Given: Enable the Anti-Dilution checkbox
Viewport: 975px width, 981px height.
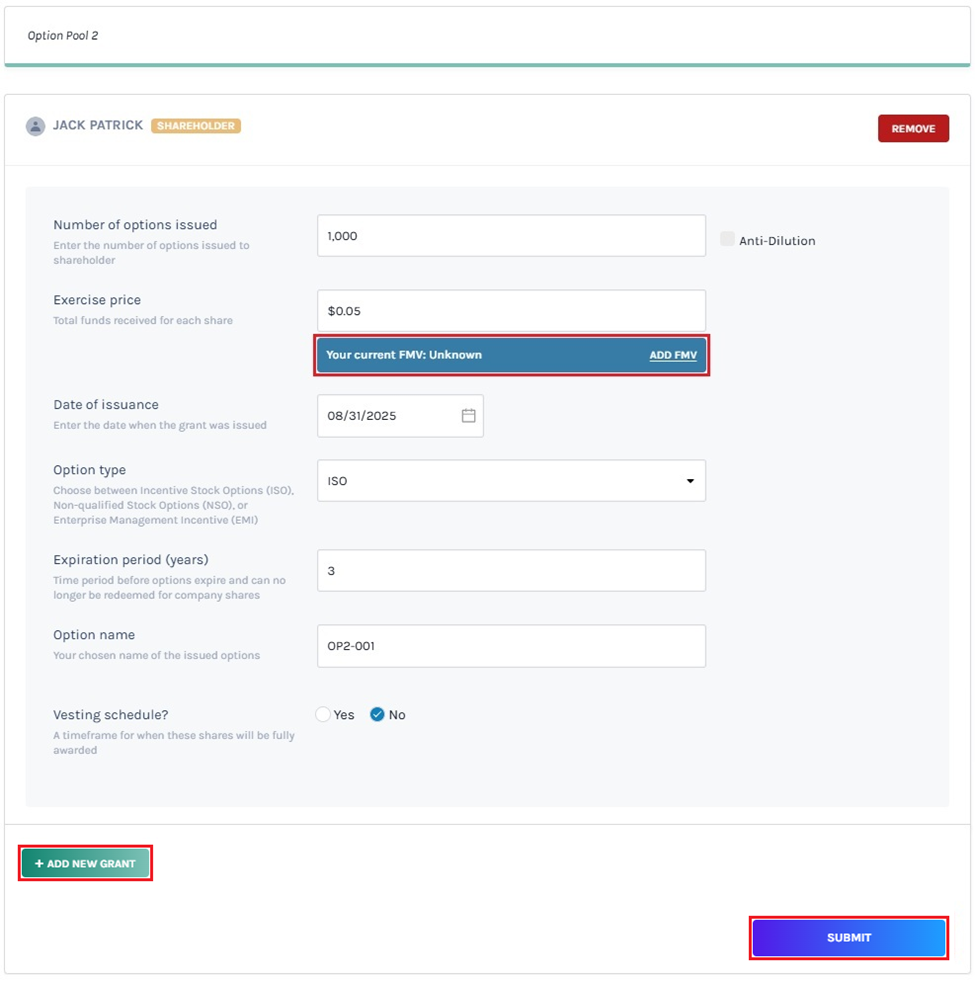Looking at the screenshot, I should (x=727, y=240).
